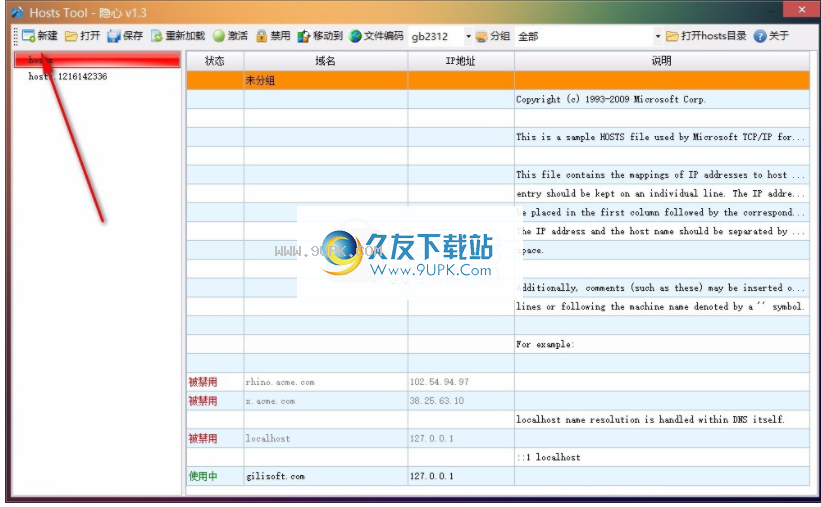Image resolution: width=821 pixels, height=507 pixels.
Task: Select the orange 未分组 group row
Action: [498, 80]
